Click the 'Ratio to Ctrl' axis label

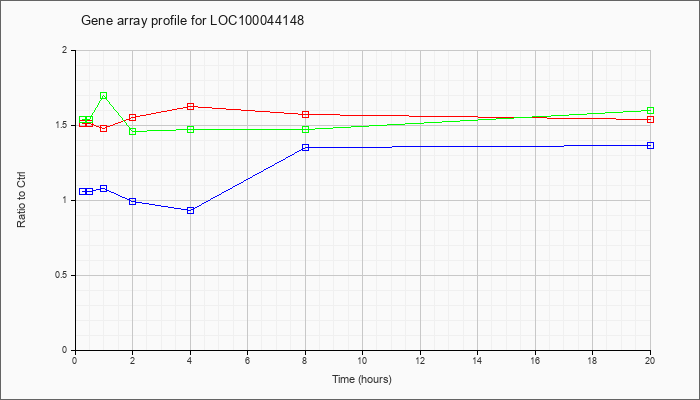(x=21, y=199)
